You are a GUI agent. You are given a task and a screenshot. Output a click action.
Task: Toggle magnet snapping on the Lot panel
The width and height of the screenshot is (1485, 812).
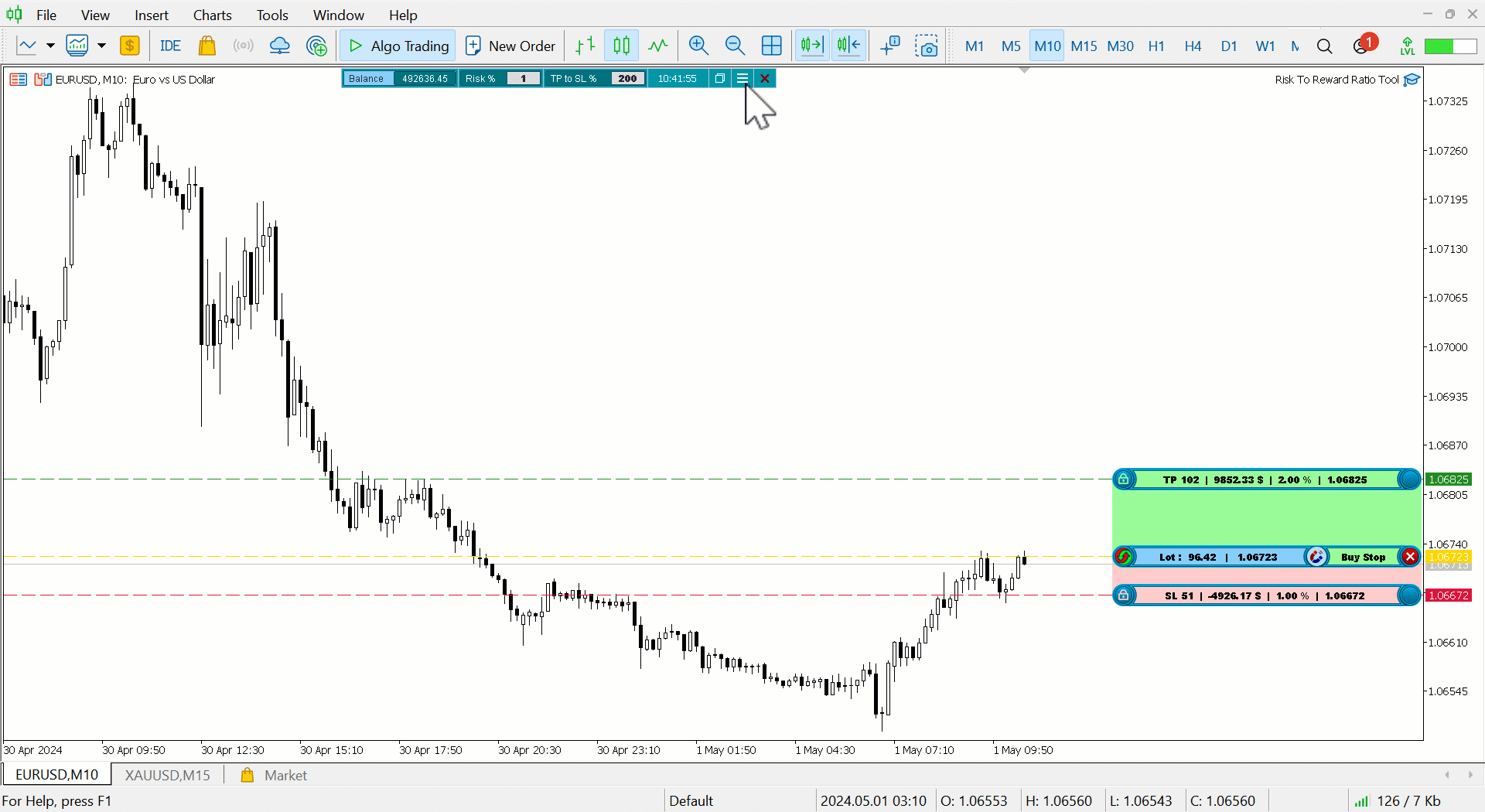[x=1316, y=556]
